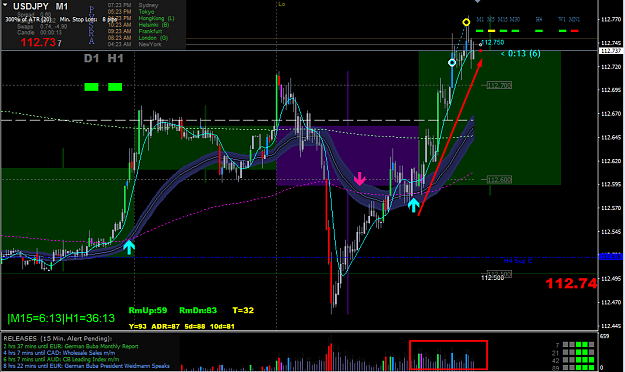Click the ADR=87 value
The height and width of the screenshot is (372, 625).
165,327
